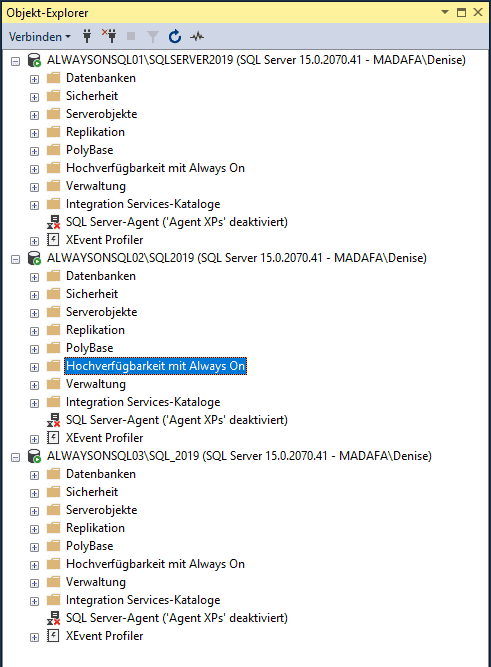Image resolution: width=491 pixels, height=667 pixels.
Task: Select Serverobjekte under ALWAYSONSQL02
Action: (101, 312)
